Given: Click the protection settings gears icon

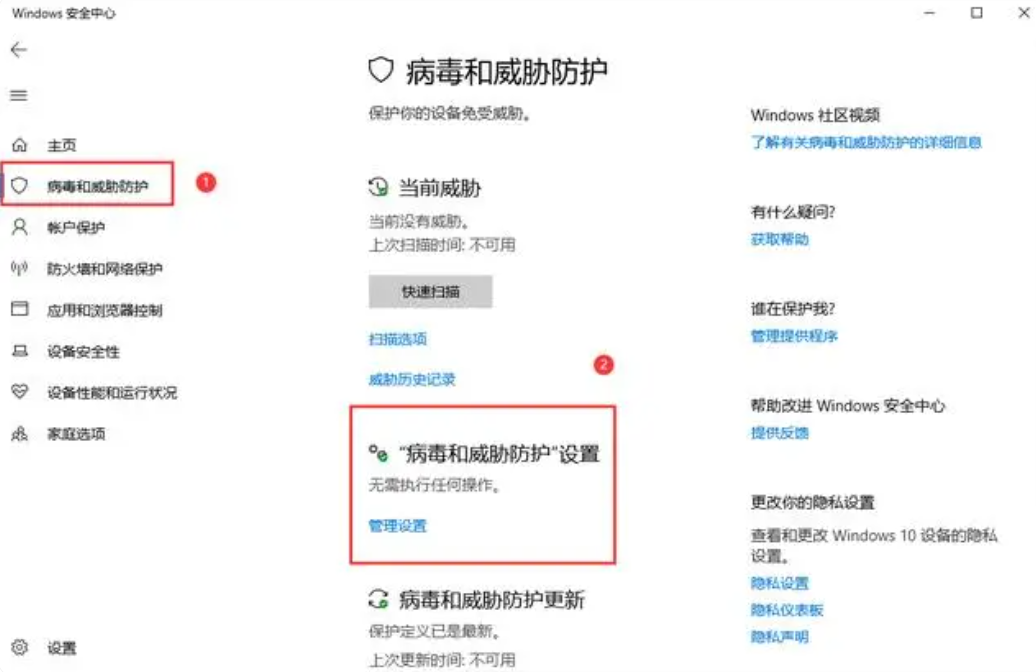Looking at the screenshot, I should 379,453.
